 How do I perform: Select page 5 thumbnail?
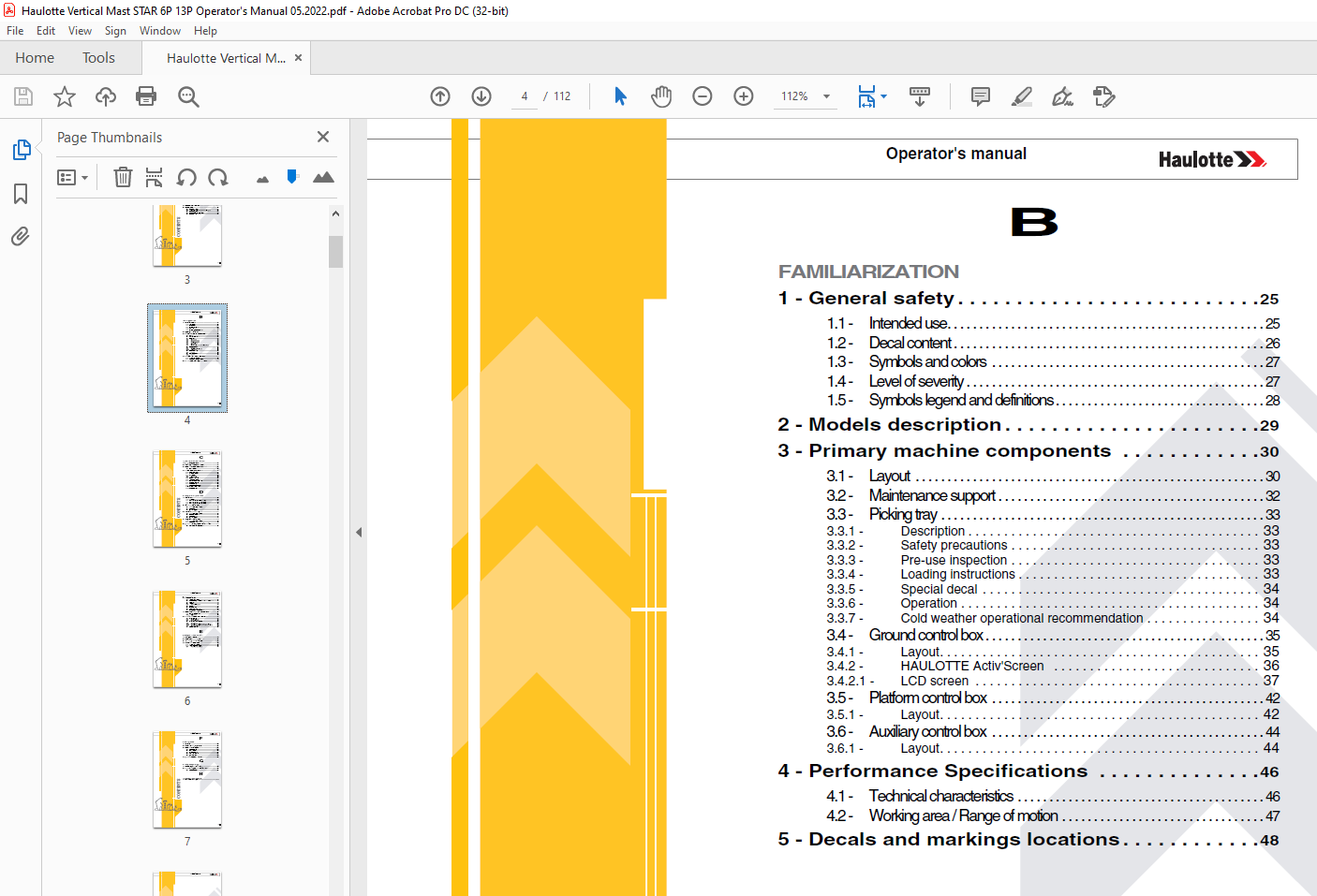(187, 499)
